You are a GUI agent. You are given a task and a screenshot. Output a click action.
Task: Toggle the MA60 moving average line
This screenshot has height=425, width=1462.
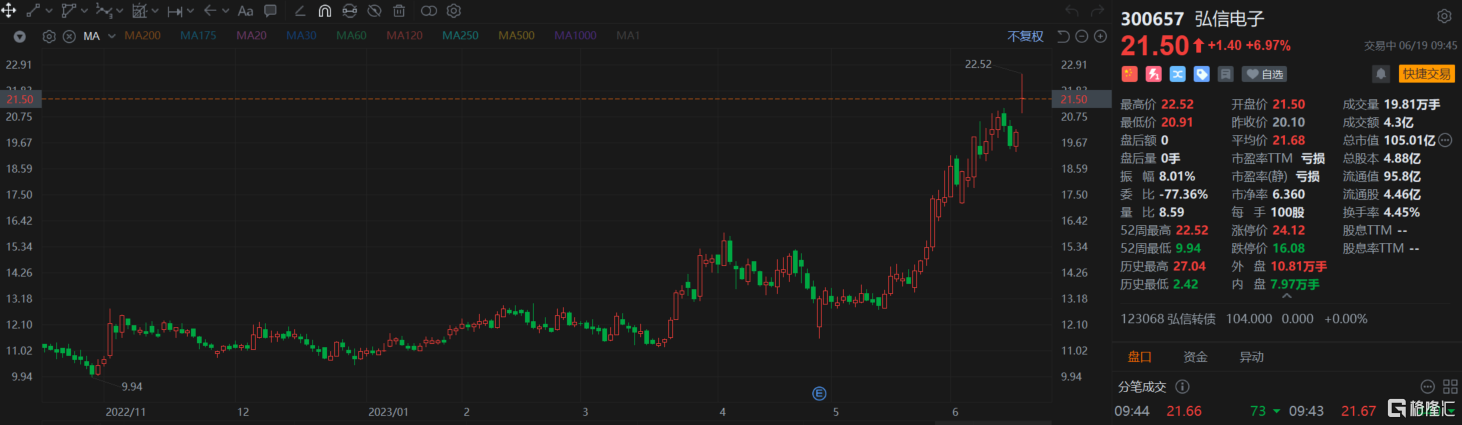(x=351, y=36)
